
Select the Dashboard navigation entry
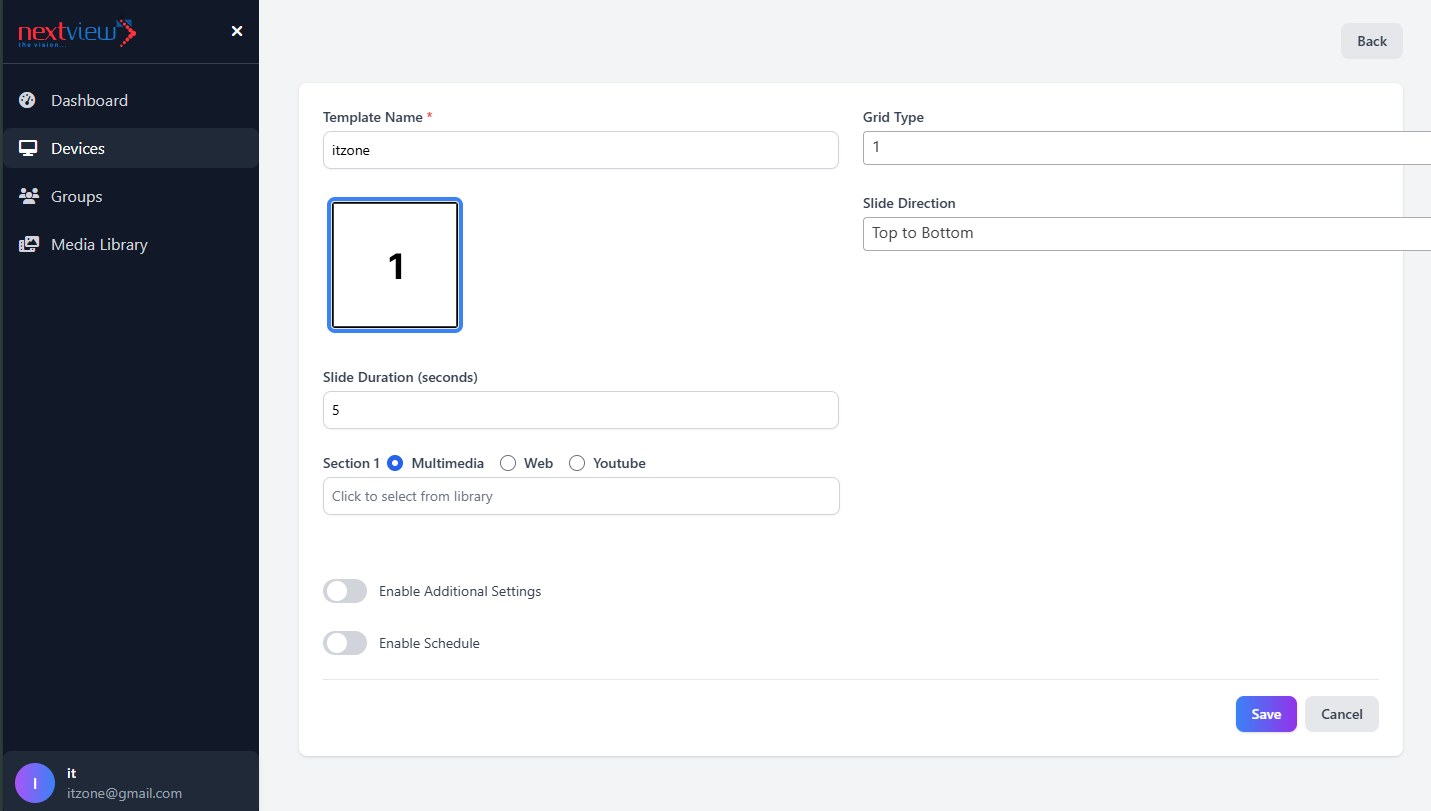[x=89, y=99]
